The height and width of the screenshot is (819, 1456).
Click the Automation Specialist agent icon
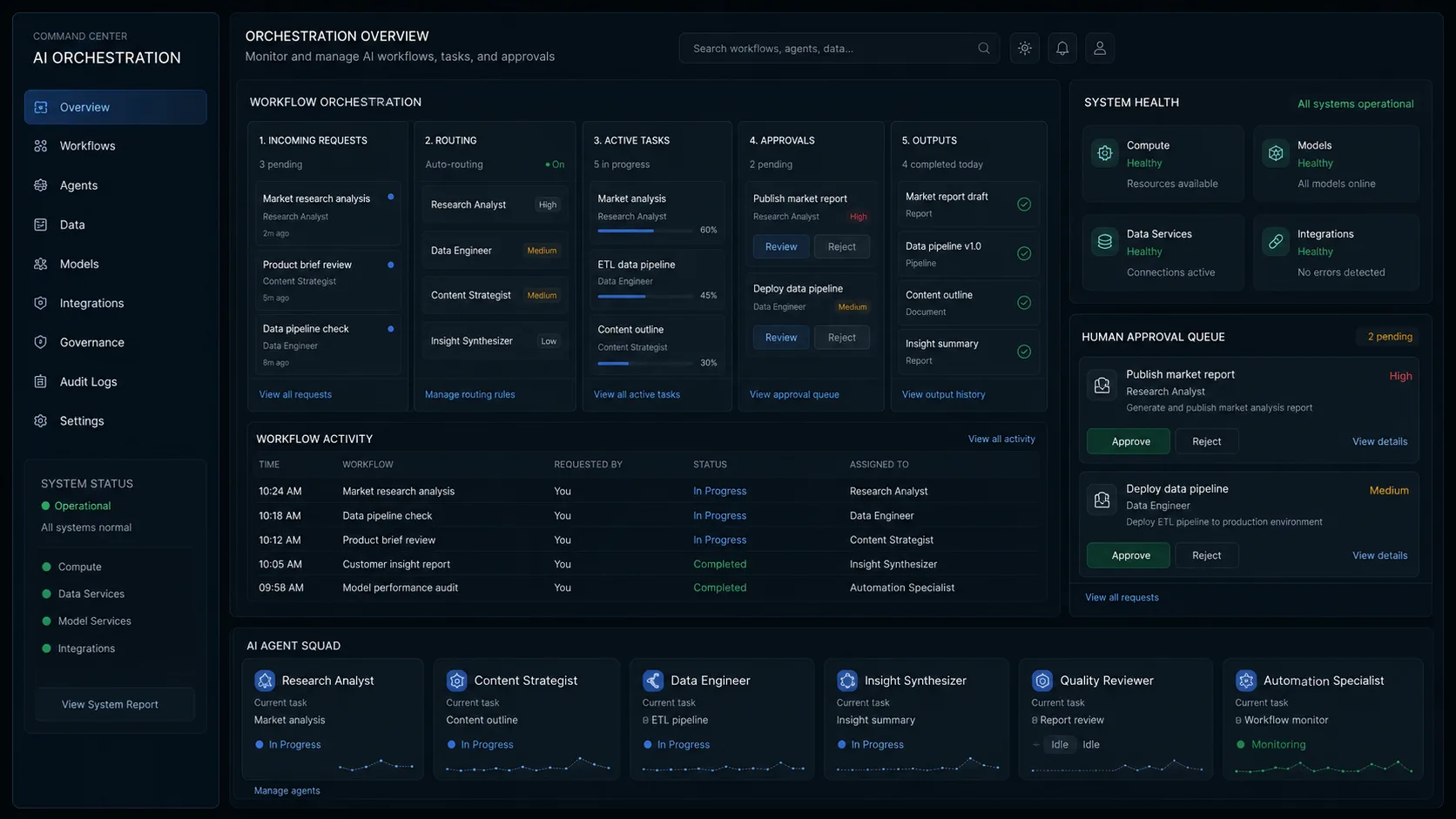(1246, 681)
